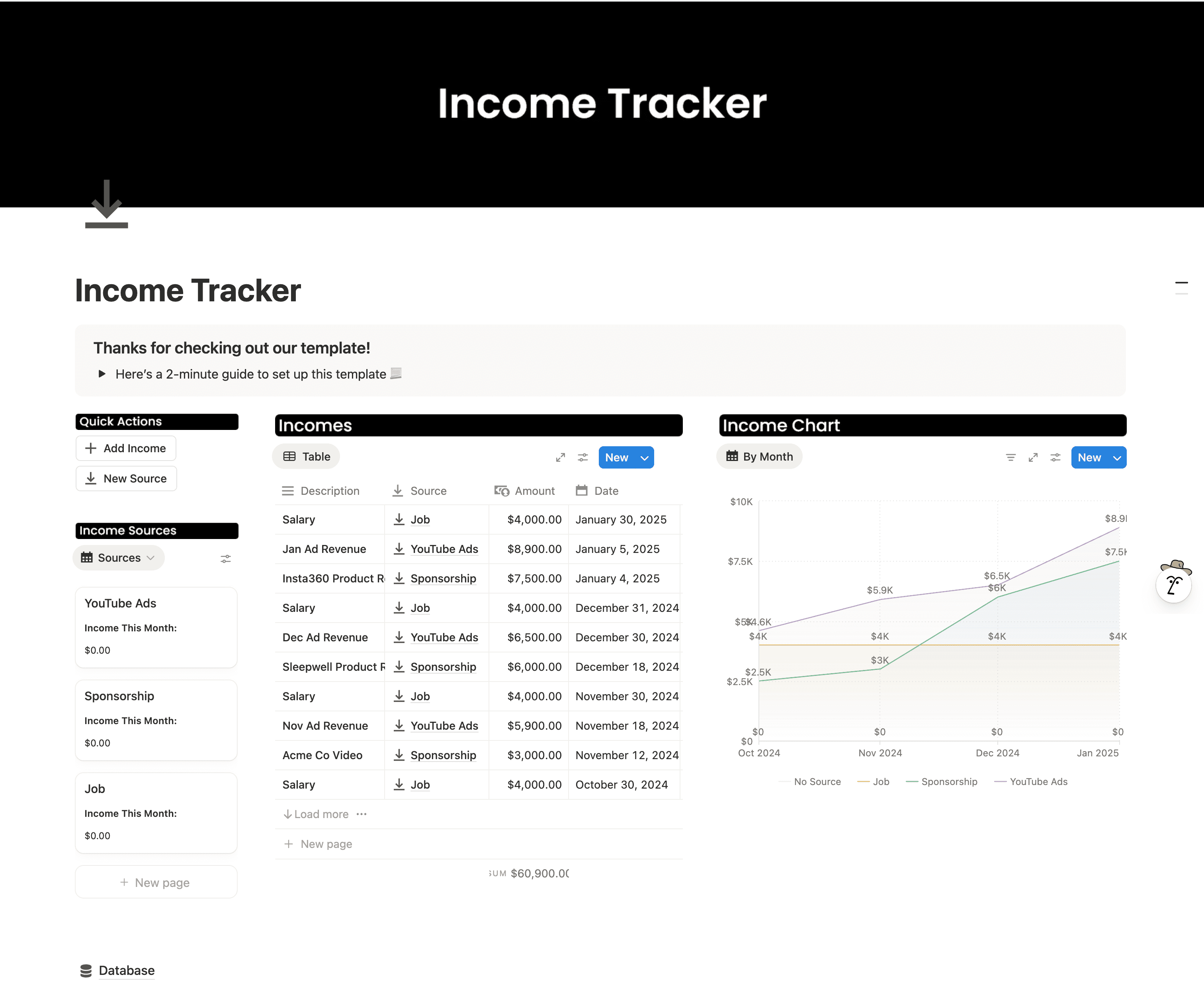
Task: Click the Add Income button
Action: tap(125, 449)
